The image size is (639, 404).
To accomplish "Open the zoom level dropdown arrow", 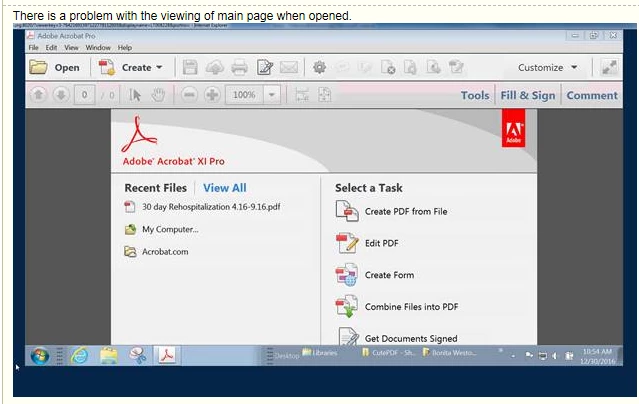I will coord(272,95).
